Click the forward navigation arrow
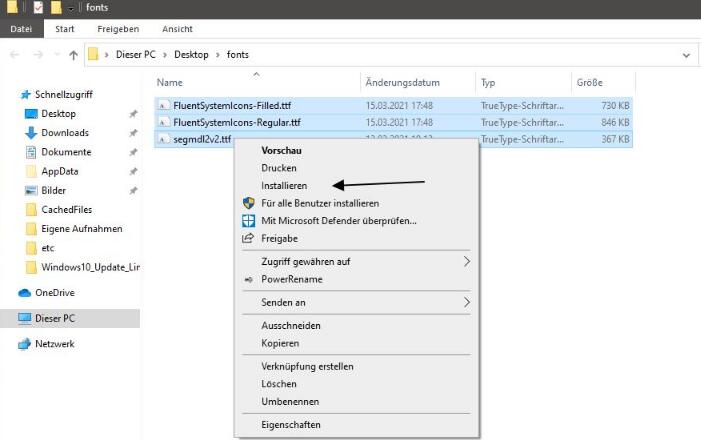Viewport: 701px width, 440px height. 38,55
